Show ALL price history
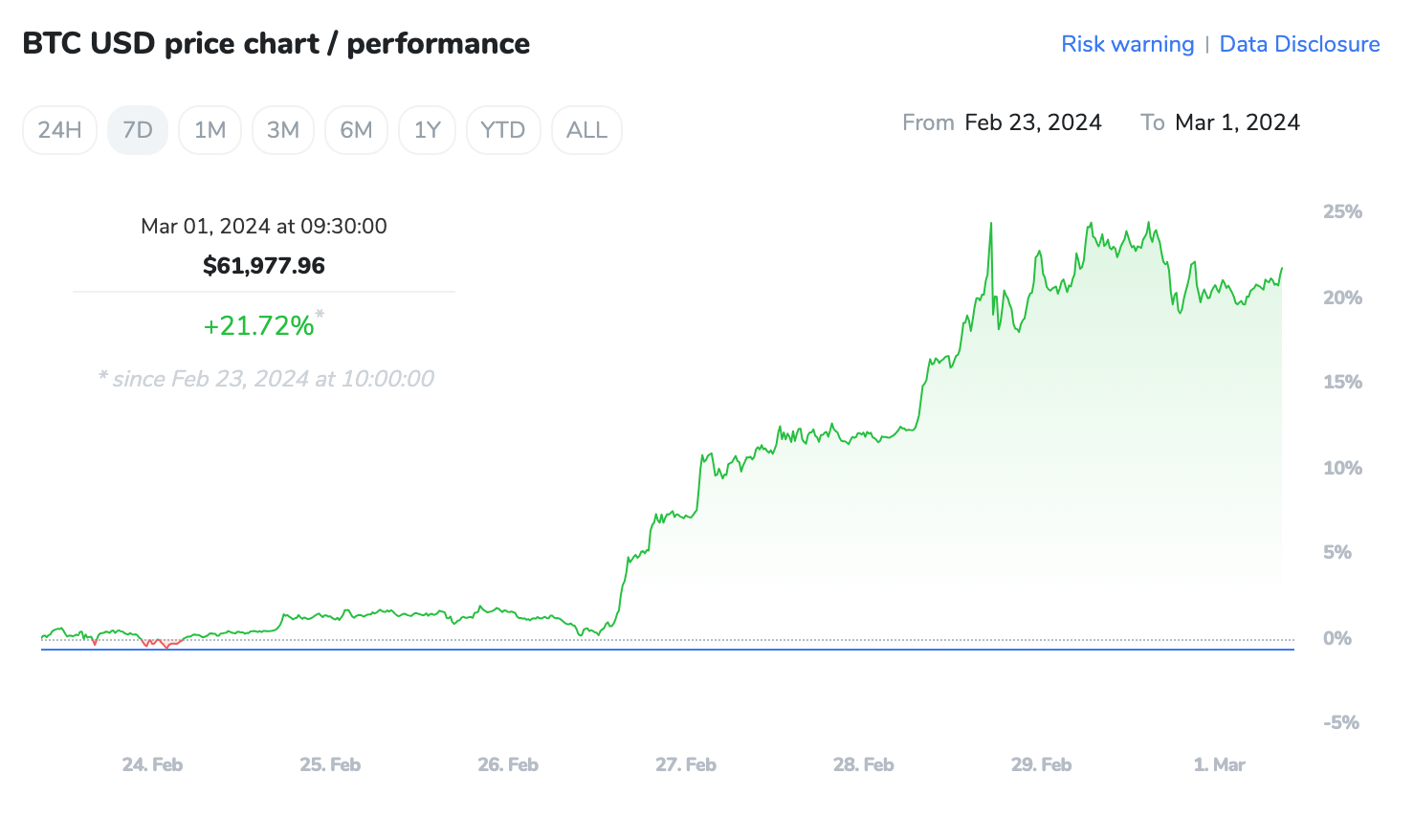 point(585,129)
